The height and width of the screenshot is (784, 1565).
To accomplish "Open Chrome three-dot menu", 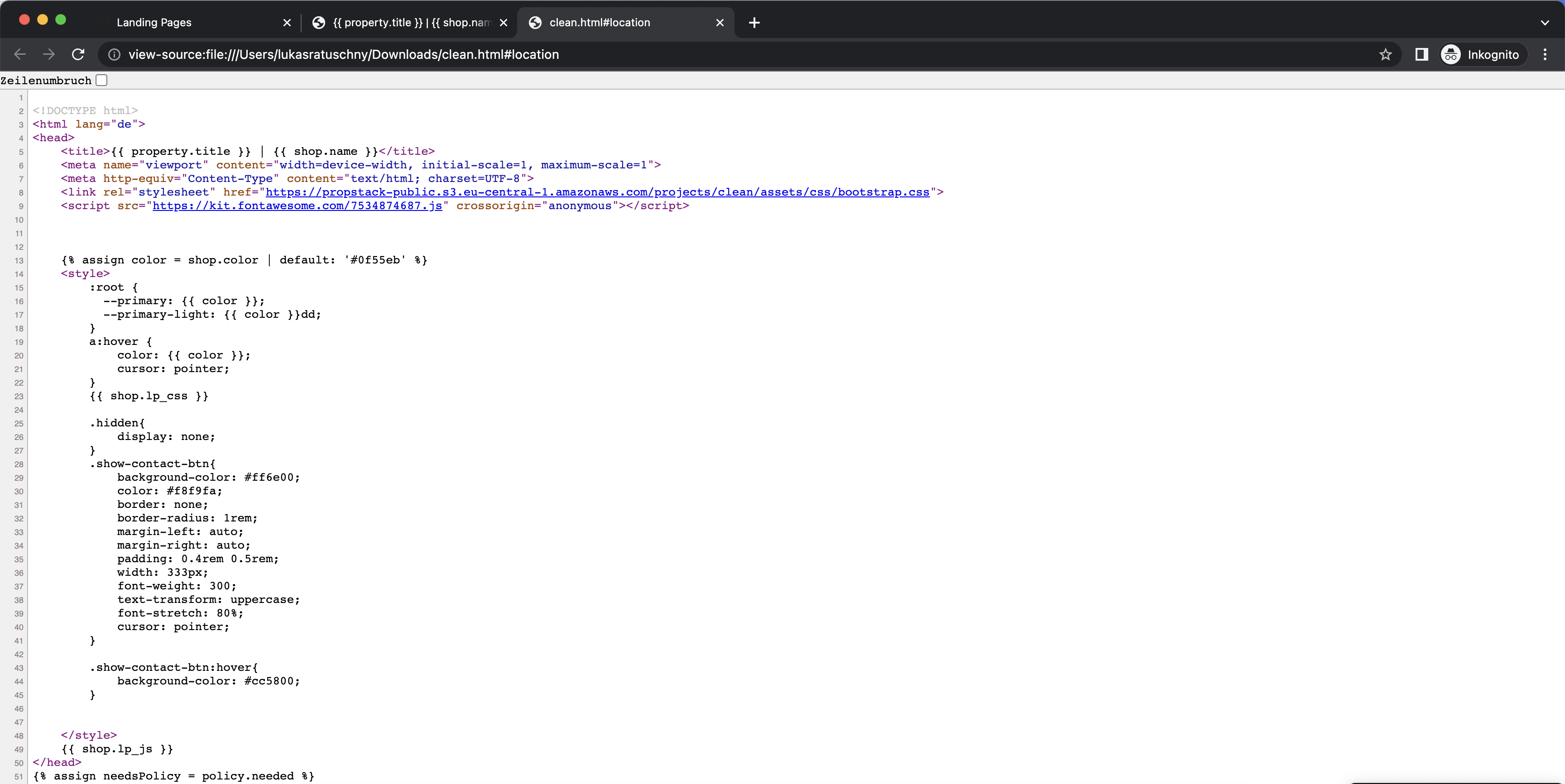I will click(1545, 55).
